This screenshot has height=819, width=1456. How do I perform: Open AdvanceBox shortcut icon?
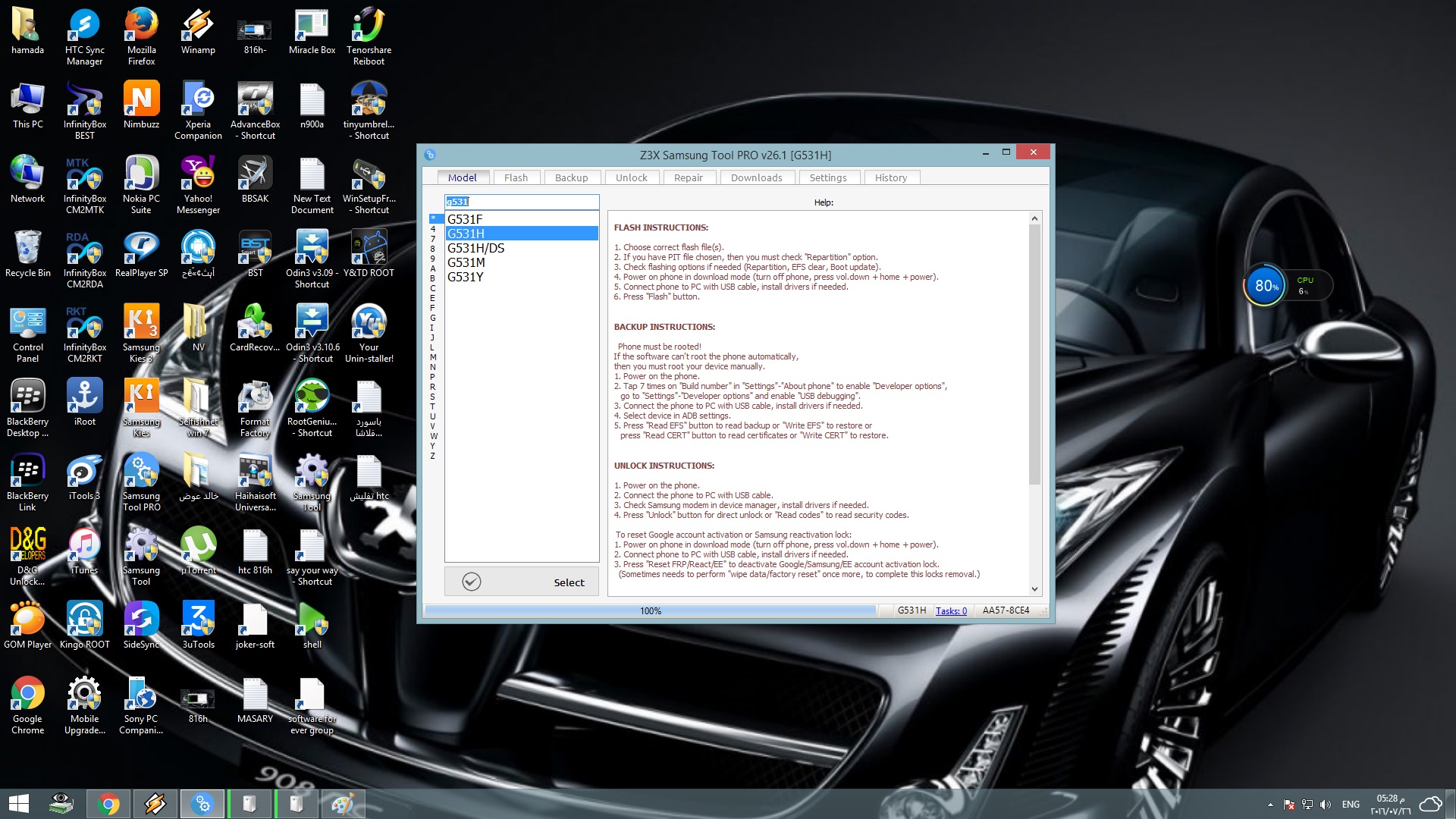coord(255,111)
